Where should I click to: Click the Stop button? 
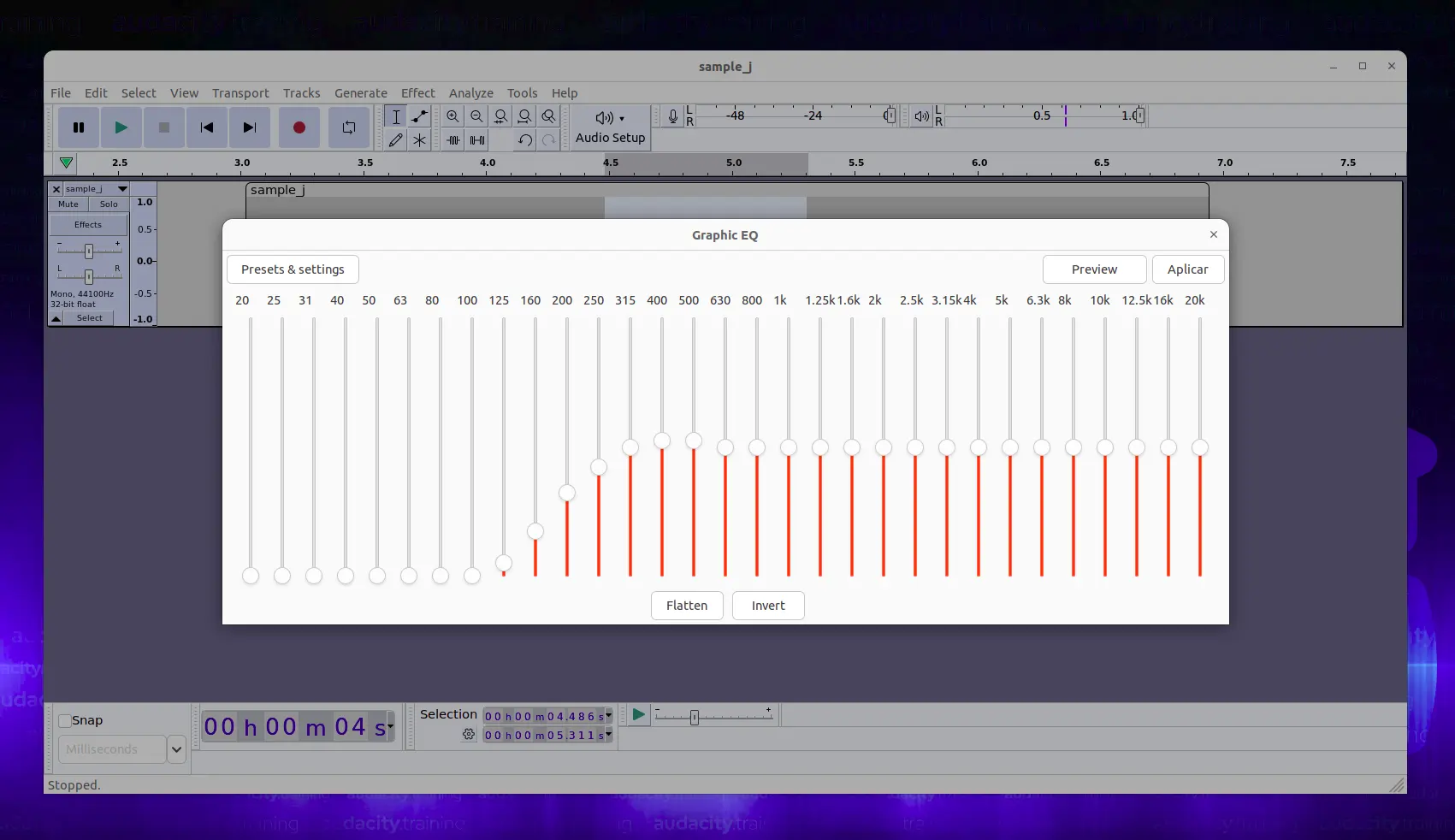click(164, 127)
